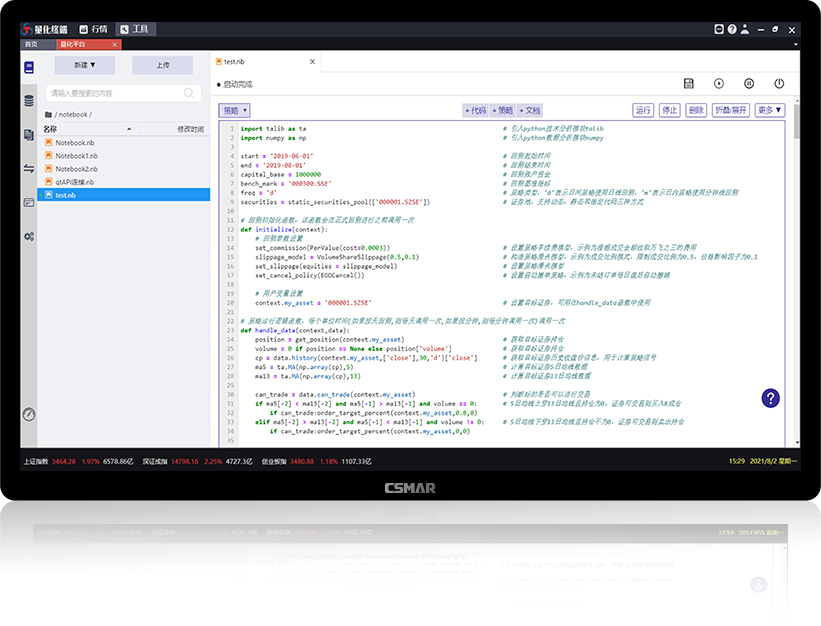Switch to the 首页 tab

coord(30,44)
